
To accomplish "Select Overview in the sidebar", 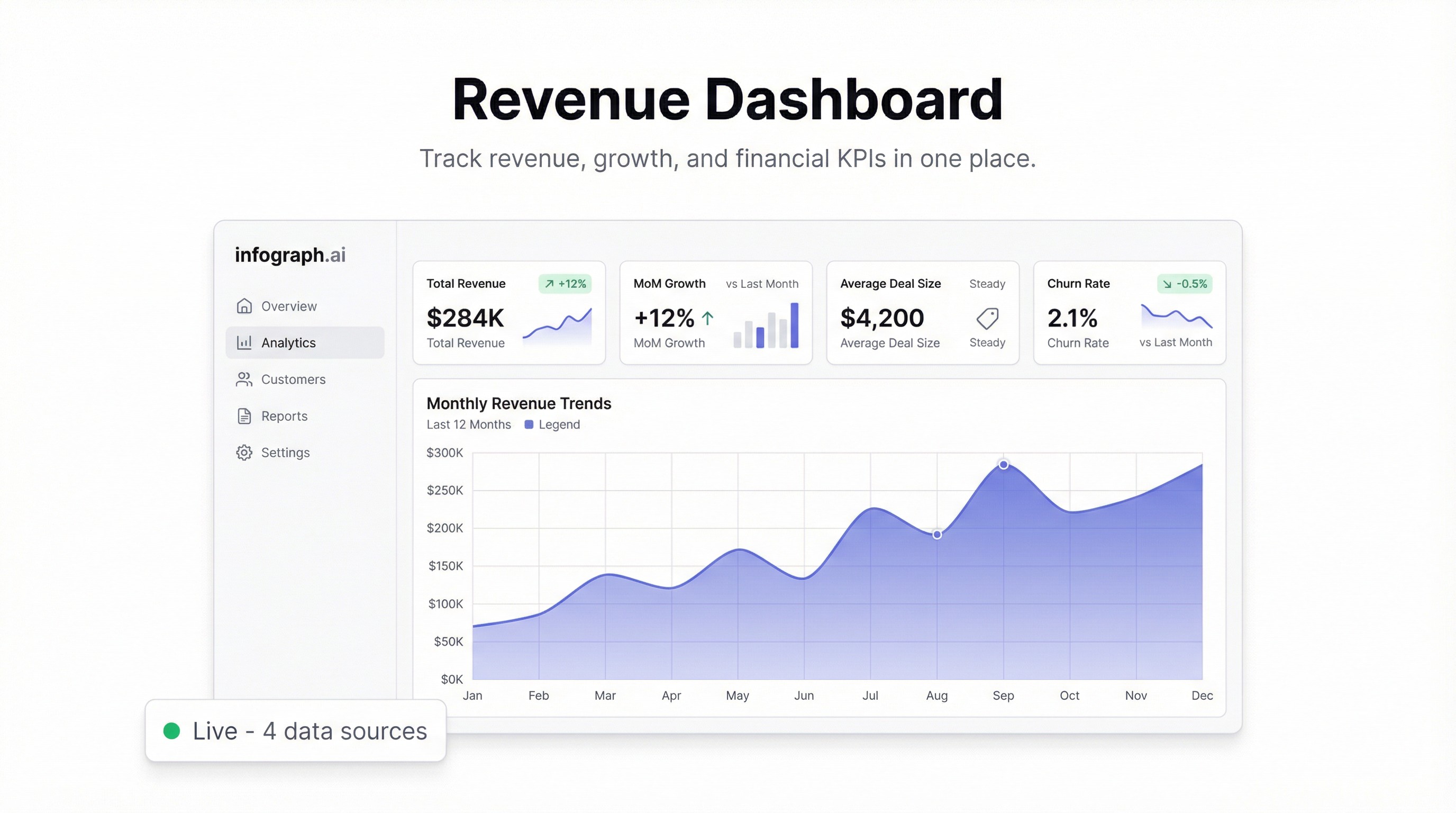I will 289,306.
